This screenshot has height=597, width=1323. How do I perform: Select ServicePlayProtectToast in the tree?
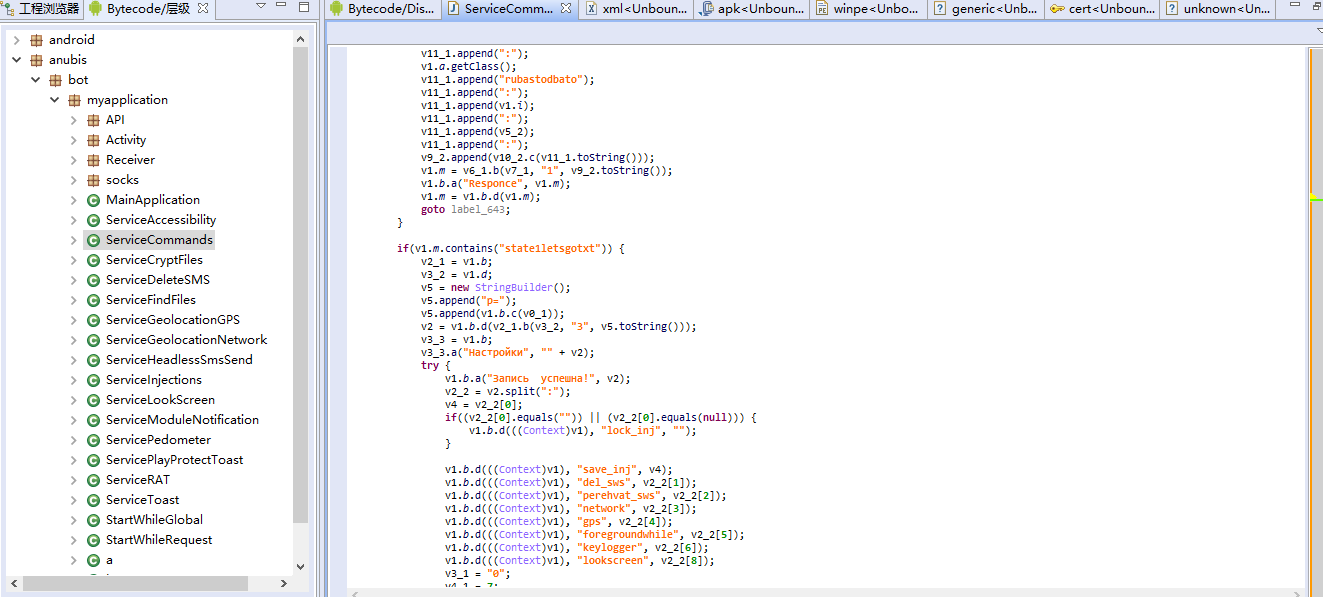pyautogui.click(x=174, y=460)
